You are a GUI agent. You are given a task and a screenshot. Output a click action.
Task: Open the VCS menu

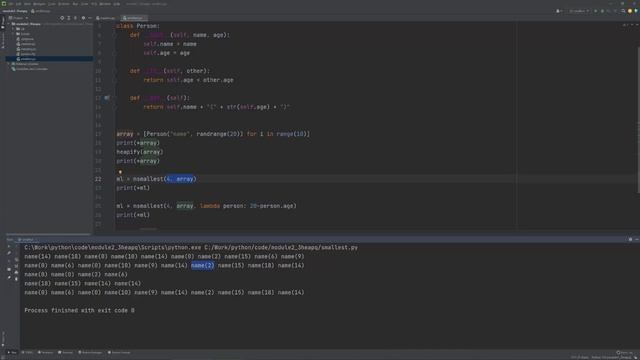[94, 4]
